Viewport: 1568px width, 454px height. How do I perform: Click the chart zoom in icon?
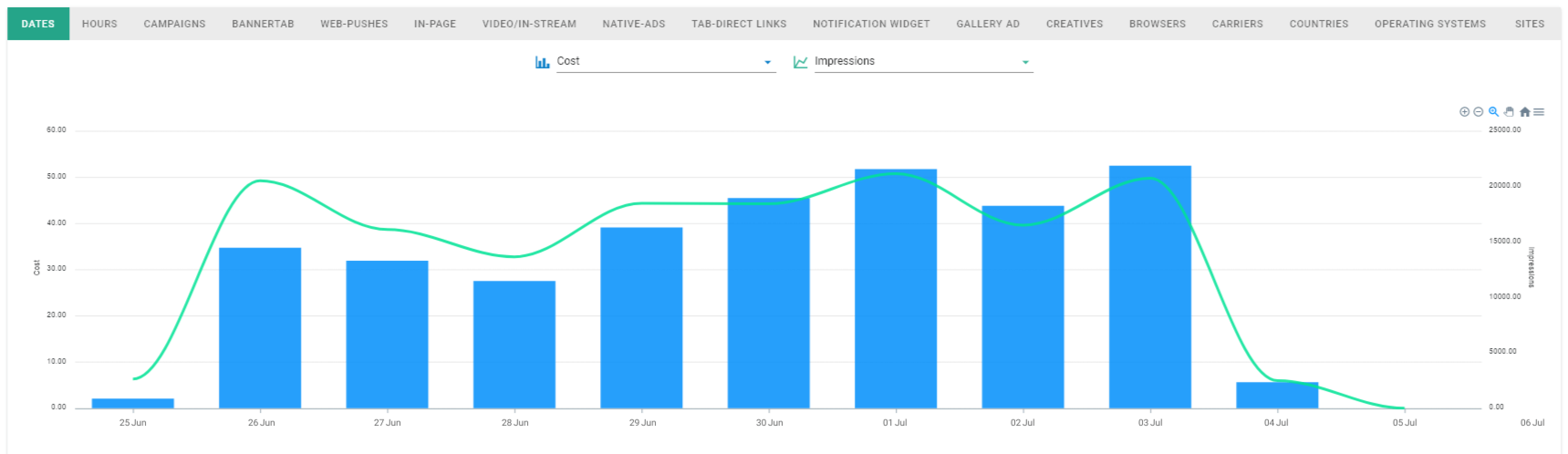click(x=1464, y=112)
